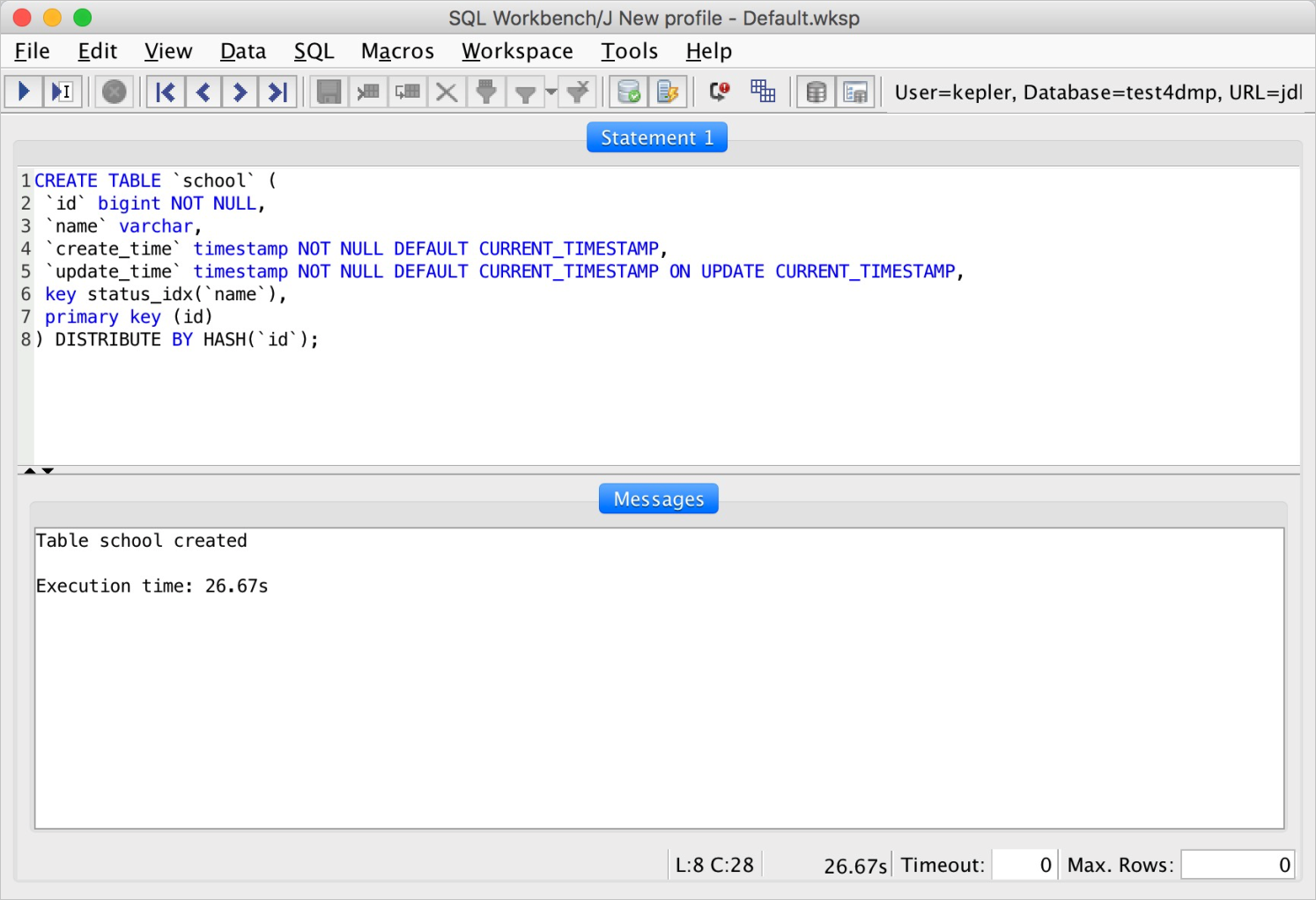Click the remove filter icon
Image resolution: width=1316 pixels, height=900 pixels.
[578, 92]
